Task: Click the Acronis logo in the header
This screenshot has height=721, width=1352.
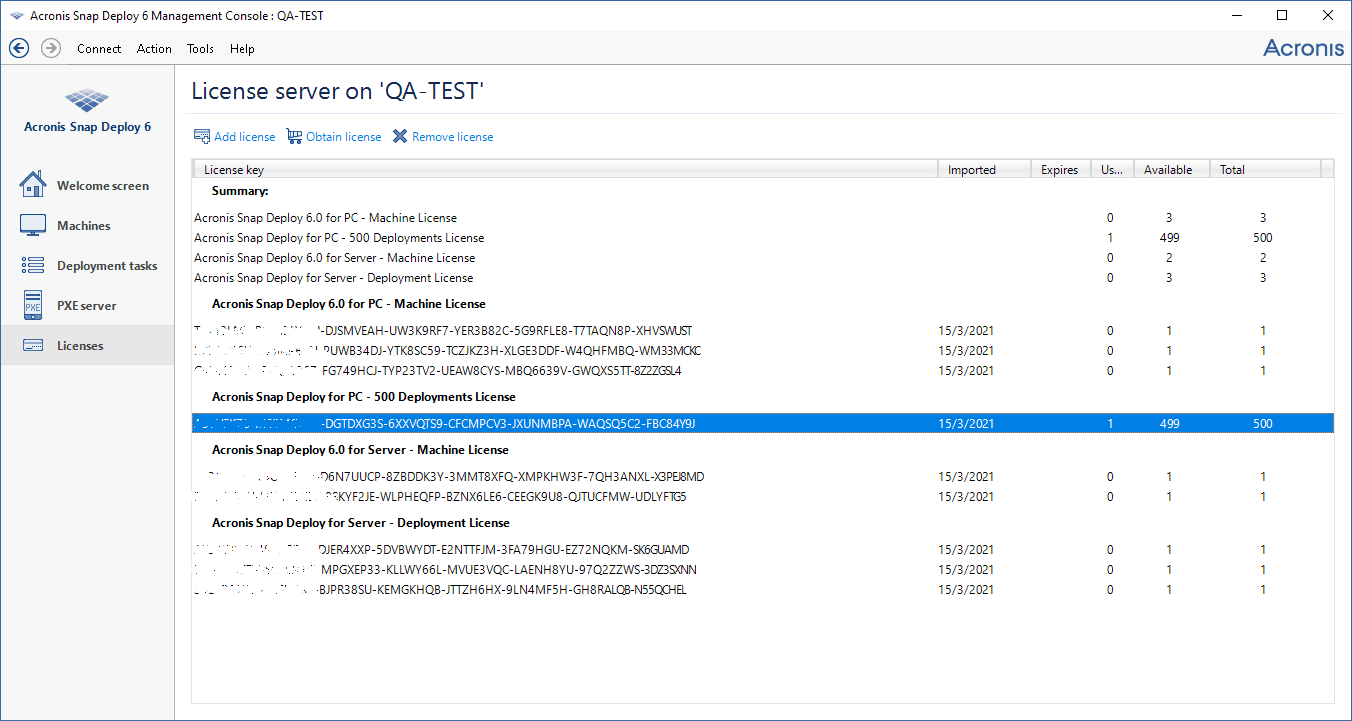Action: point(1303,48)
